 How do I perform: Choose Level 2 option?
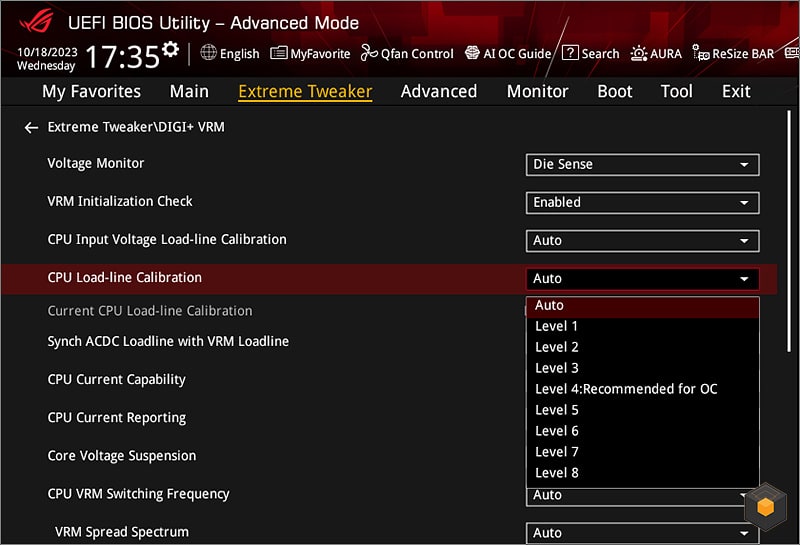pos(642,347)
